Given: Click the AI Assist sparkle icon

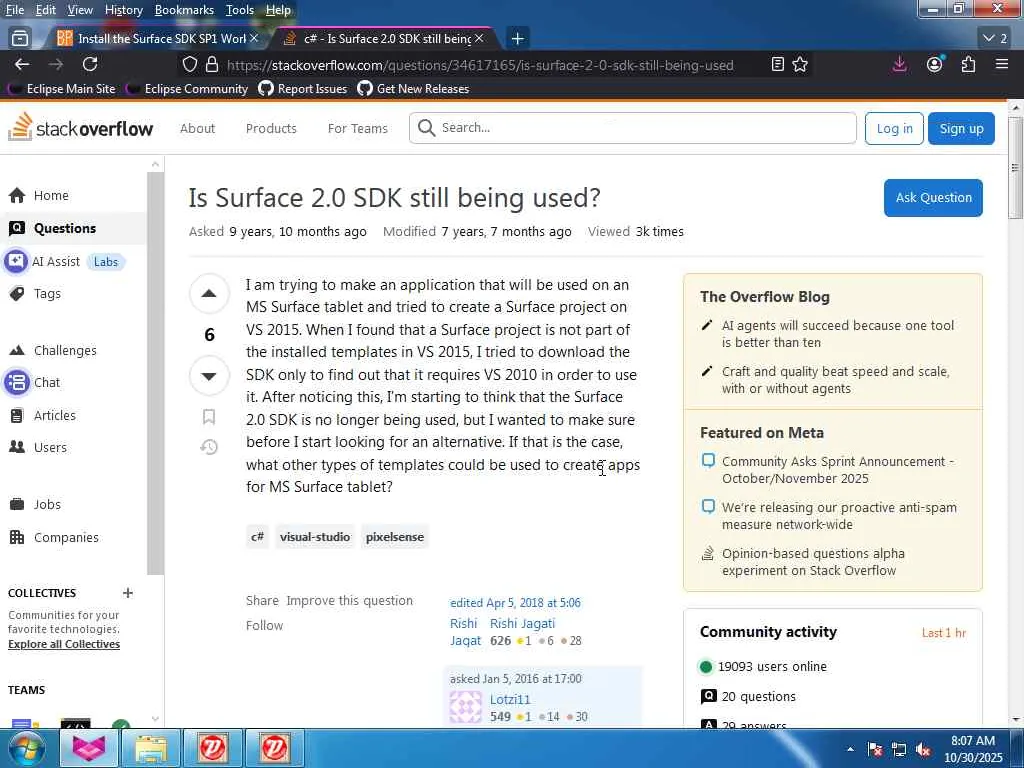Looking at the screenshot, I should tap(16, 261).
